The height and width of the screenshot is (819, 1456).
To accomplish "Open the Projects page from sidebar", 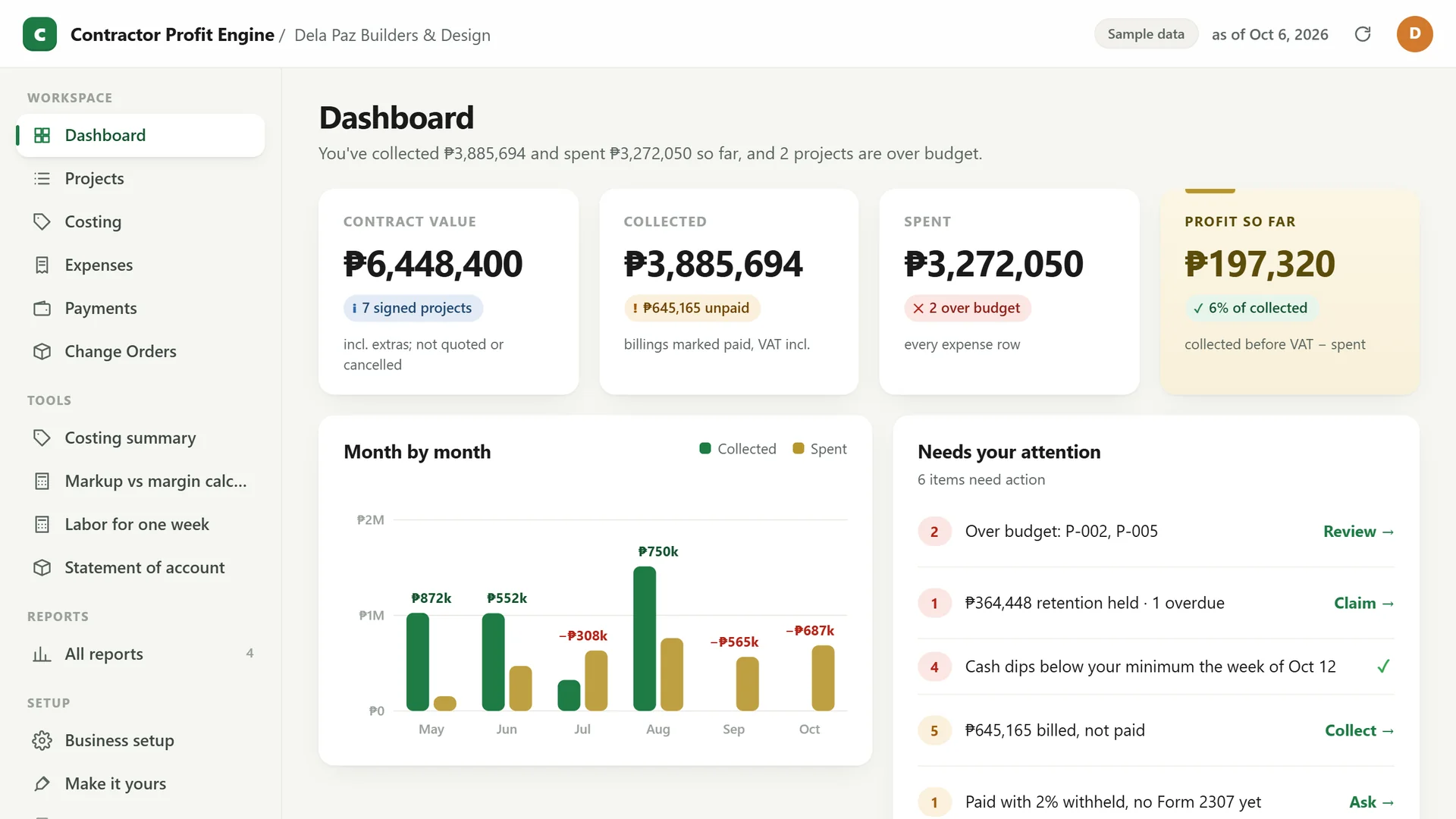I will [x=140, y=178].
